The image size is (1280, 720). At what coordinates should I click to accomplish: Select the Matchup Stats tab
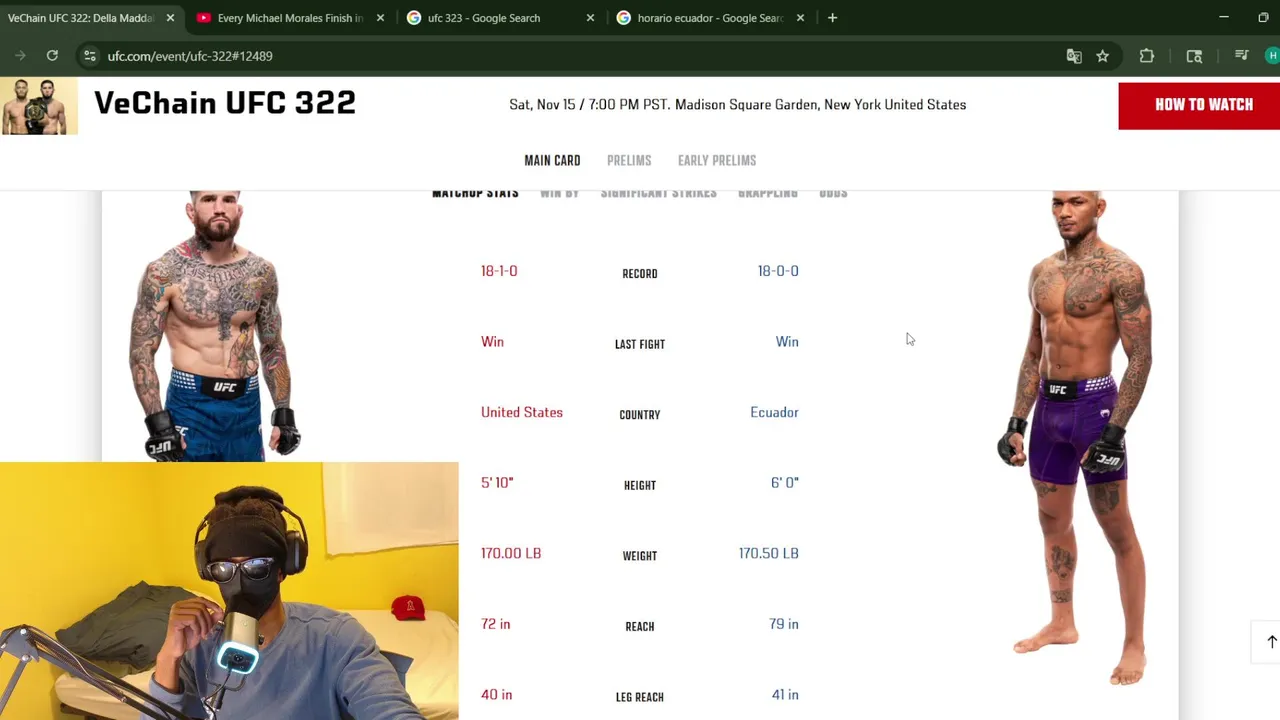475,193
